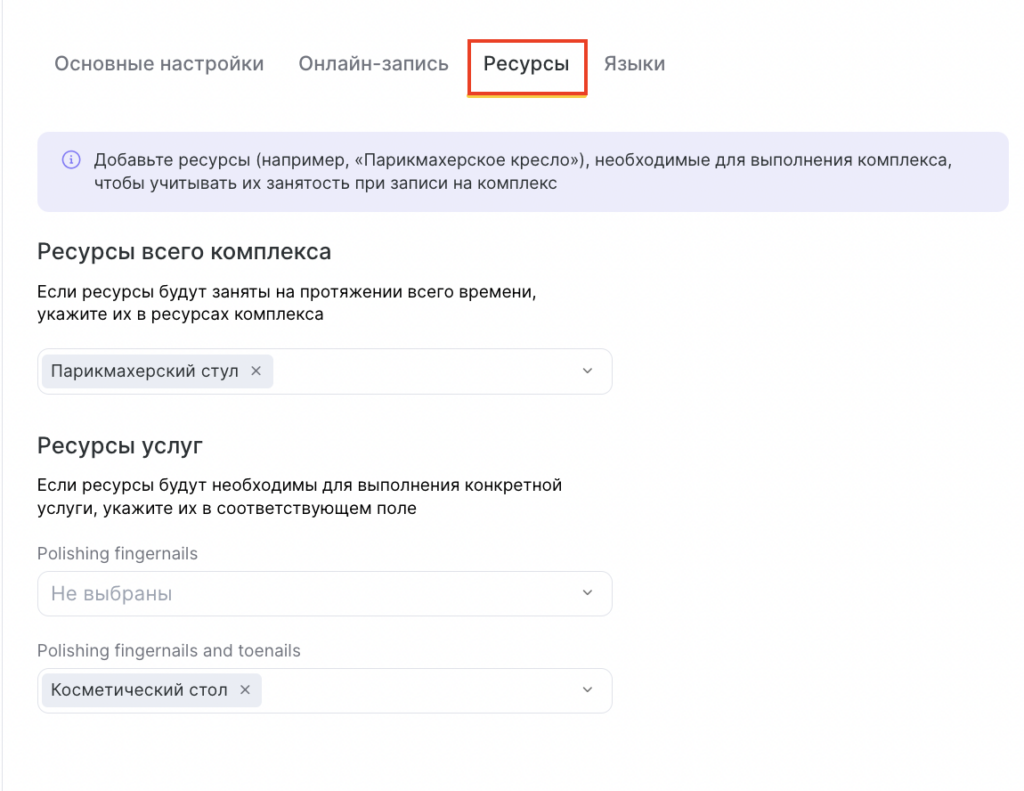The image size is (1024, 791).
Task: Click the Косметический стол chip label
Action: tap(139, 690)
